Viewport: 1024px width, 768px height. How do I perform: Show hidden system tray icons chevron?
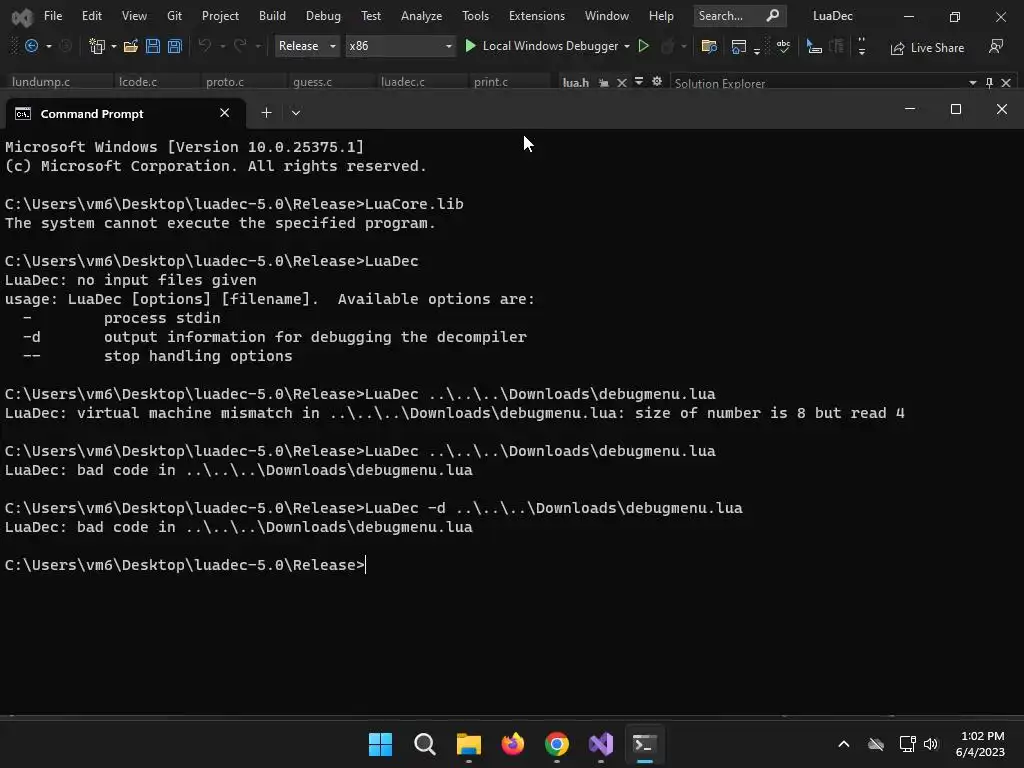click(x=844, y=744)
